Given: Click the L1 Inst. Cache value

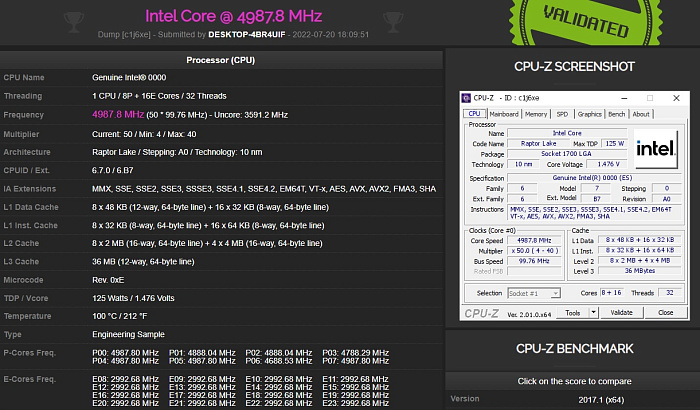Looking at the screenshot, I should (x=208, y=226).
